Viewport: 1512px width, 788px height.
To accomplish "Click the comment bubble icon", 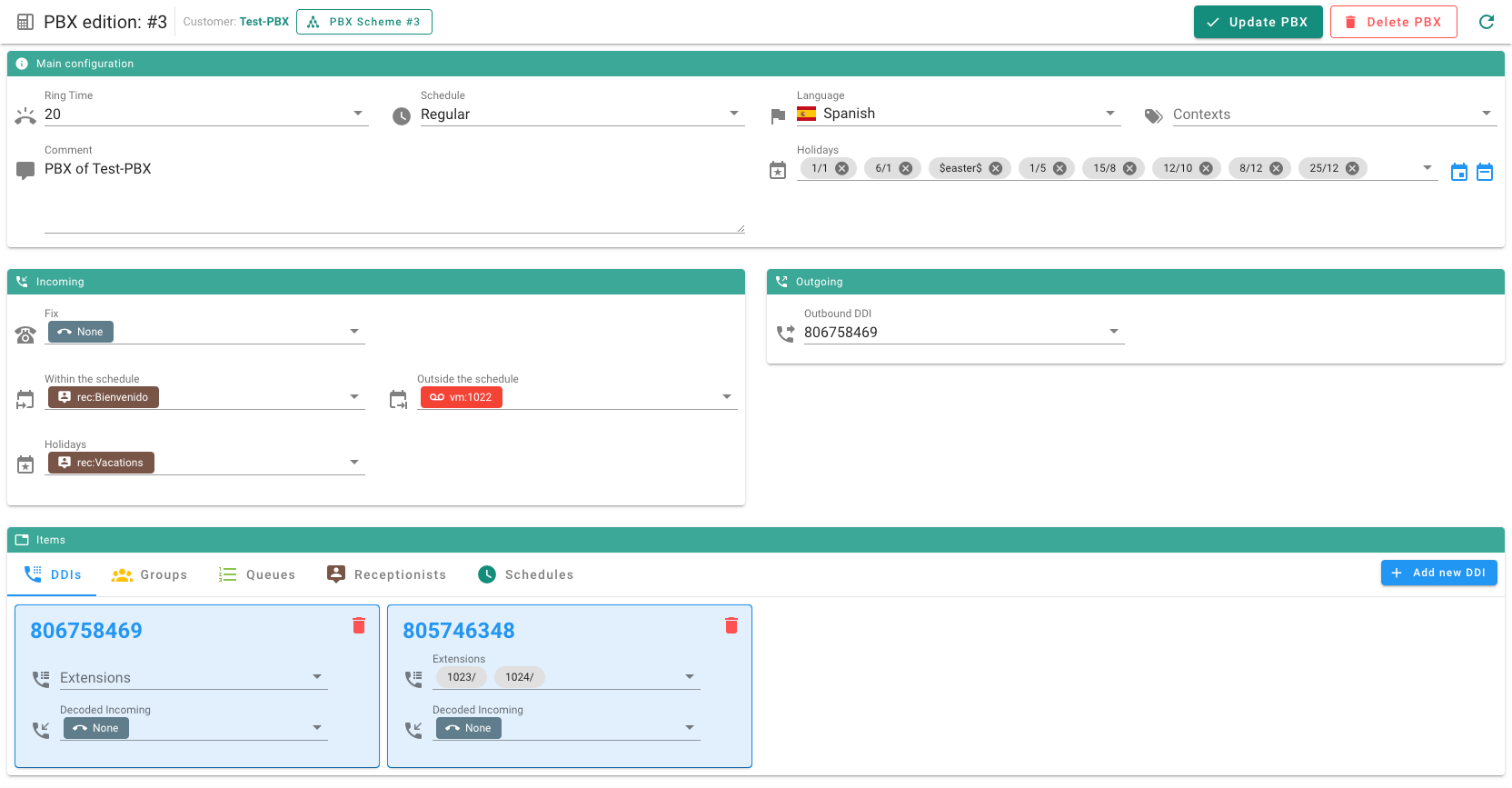I will [25, 171].
